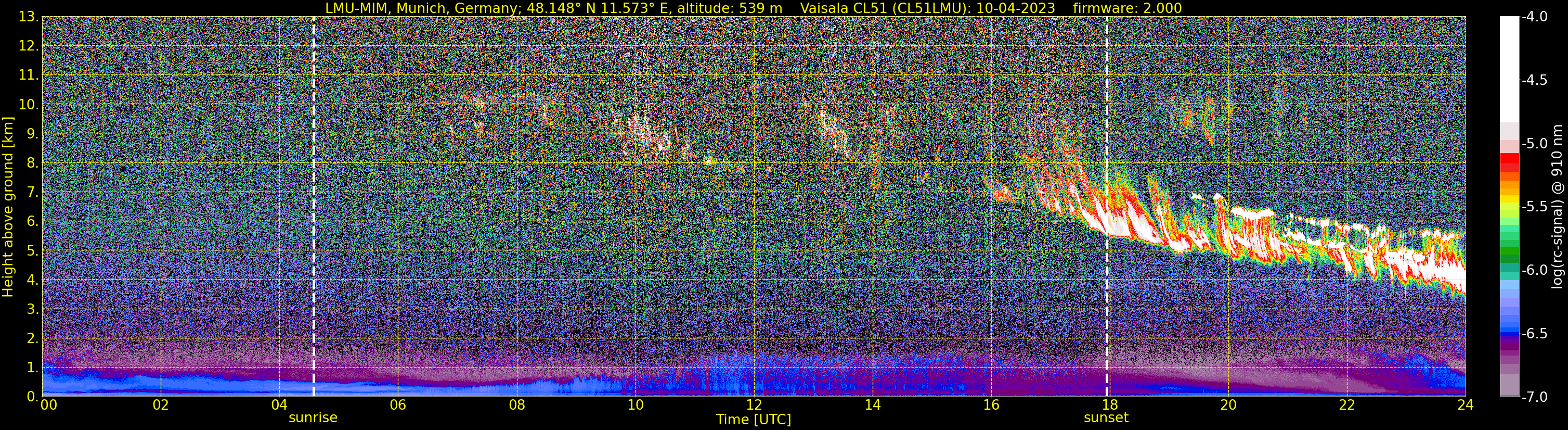Screen dimensions: 1568x430
Task: Click the '00' time tick label
Action: tap(49, 405)
